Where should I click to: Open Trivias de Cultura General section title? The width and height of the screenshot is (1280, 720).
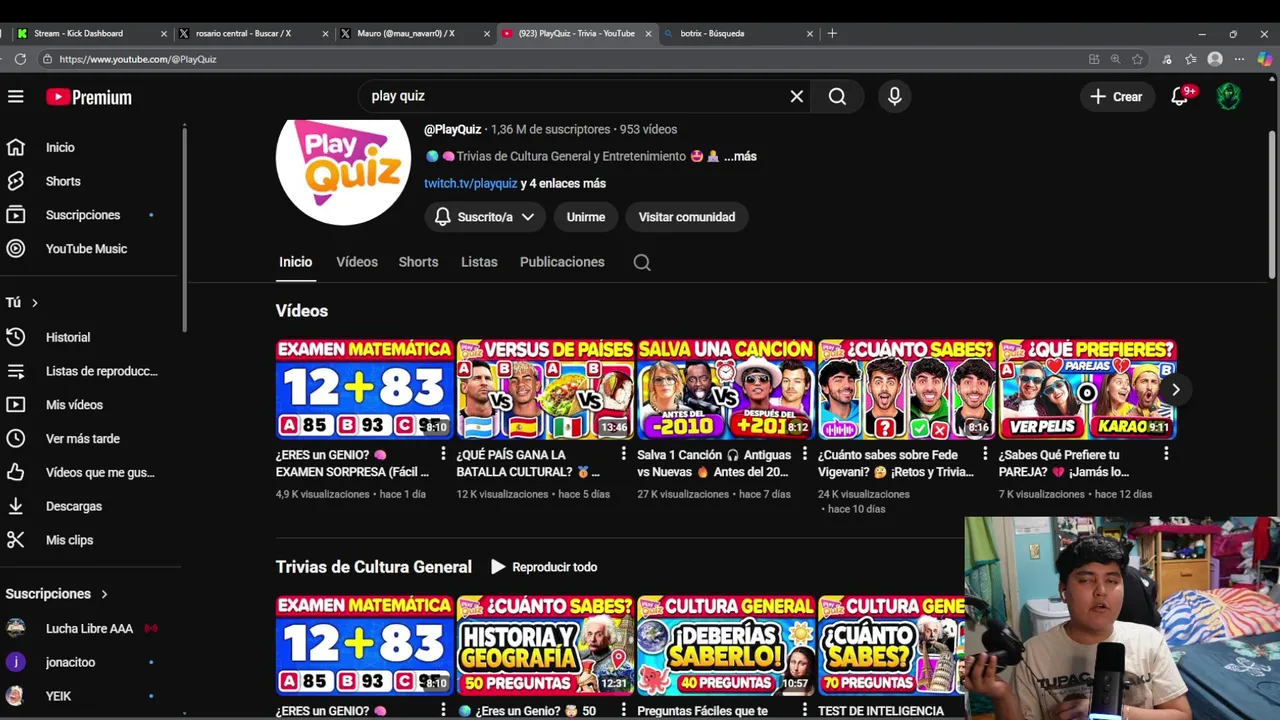tap(374, 567)
